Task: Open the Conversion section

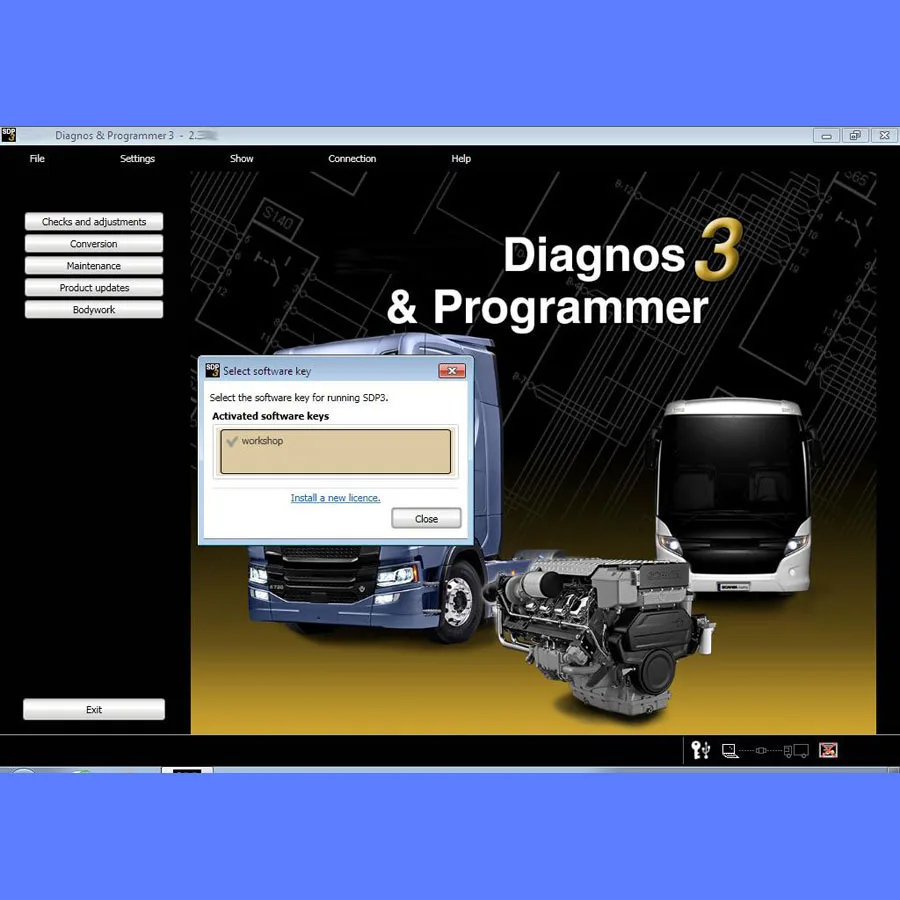Action: pos(94,243)
